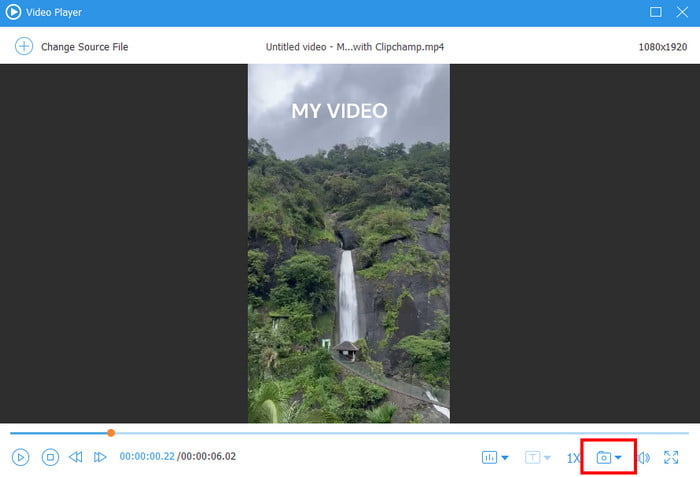Click the subtitle T icon

tap(533, 458)
